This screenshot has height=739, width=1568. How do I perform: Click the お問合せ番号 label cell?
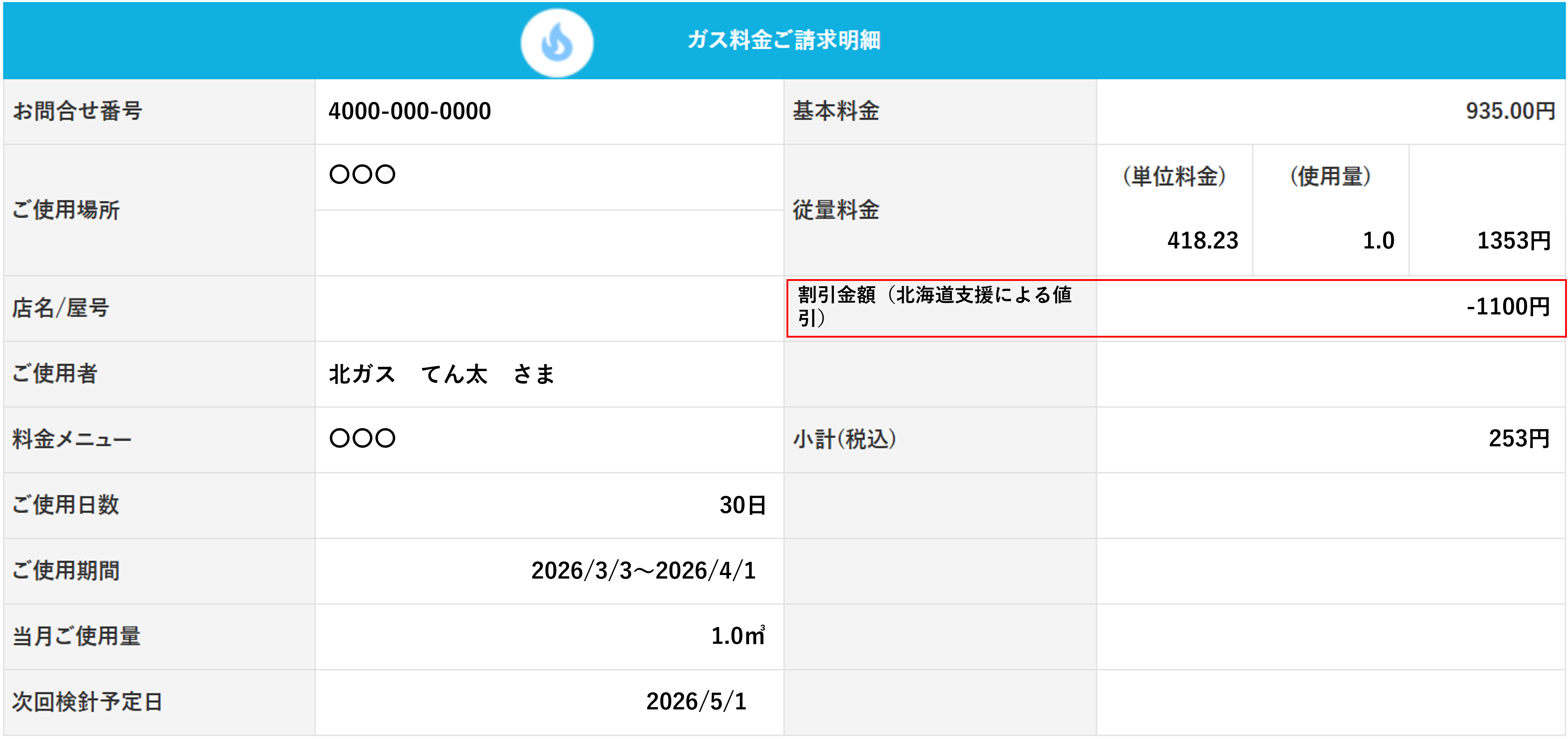point(77,111)
